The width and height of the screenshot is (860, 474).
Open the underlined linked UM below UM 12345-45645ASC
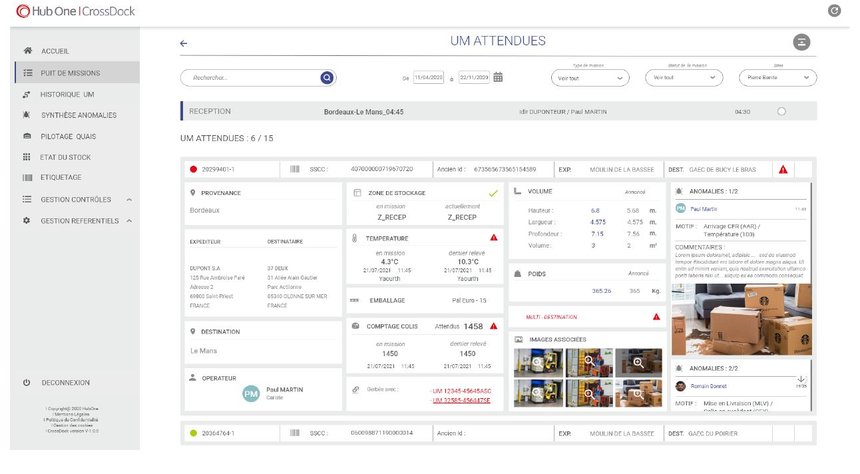tap(462, 400)
